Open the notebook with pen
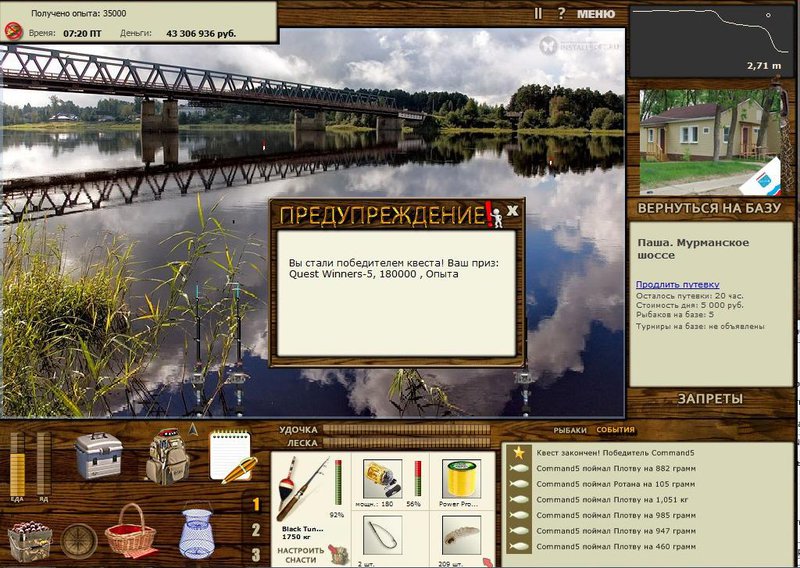Viewport: 800px width, 568px height. tap(232, 456)
